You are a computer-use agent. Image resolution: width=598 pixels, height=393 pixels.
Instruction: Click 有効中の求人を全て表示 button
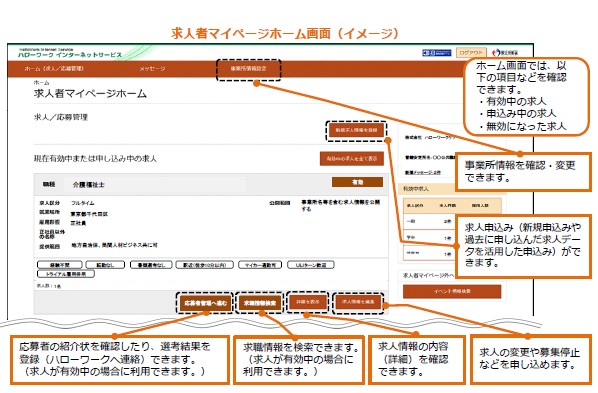[352, 158]
